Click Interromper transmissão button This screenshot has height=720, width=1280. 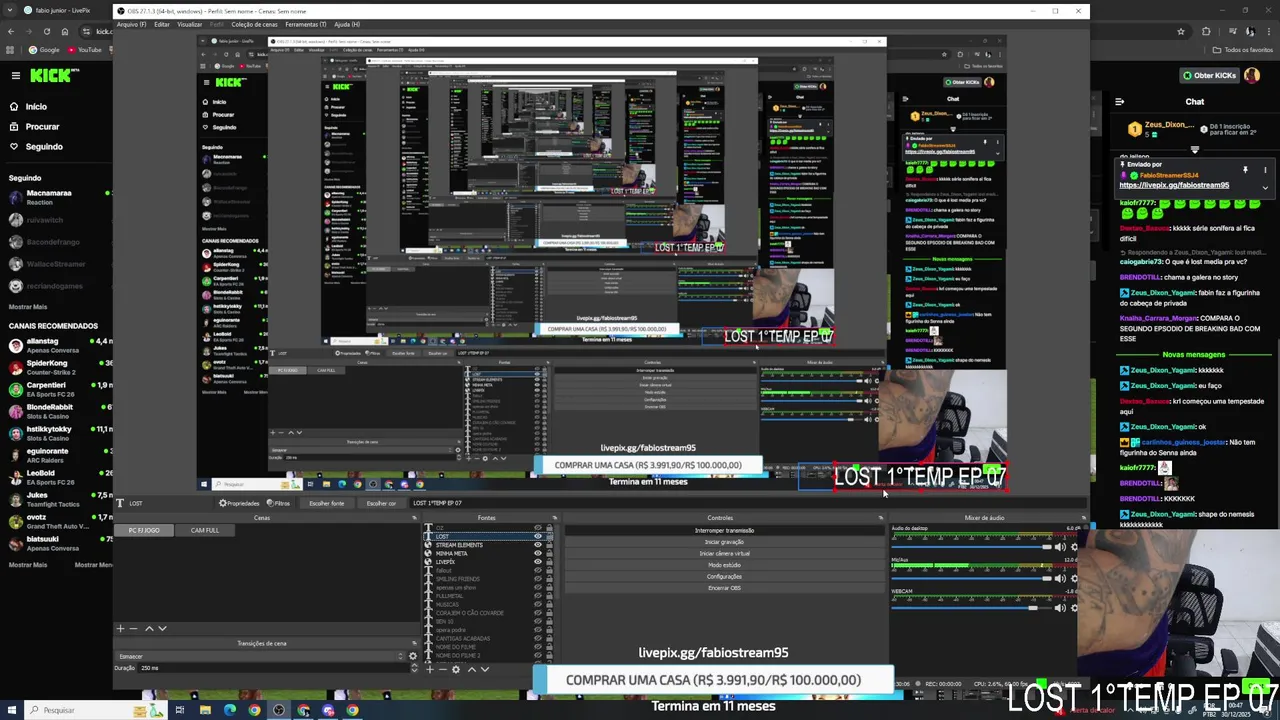pyautogui.click(x=724, y=530)
